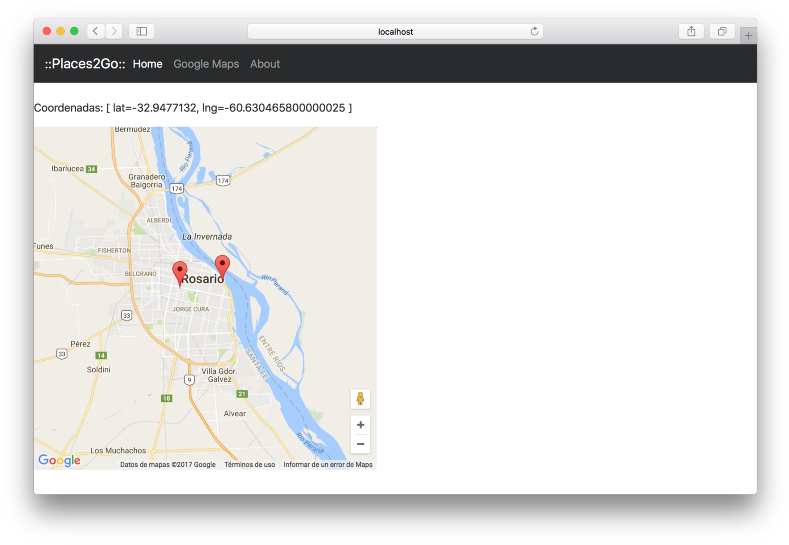The width and height of the screenshot is (789, 545).
Task: Click the Ibarlucea label on the map
Action: click(x=67, y=169)
